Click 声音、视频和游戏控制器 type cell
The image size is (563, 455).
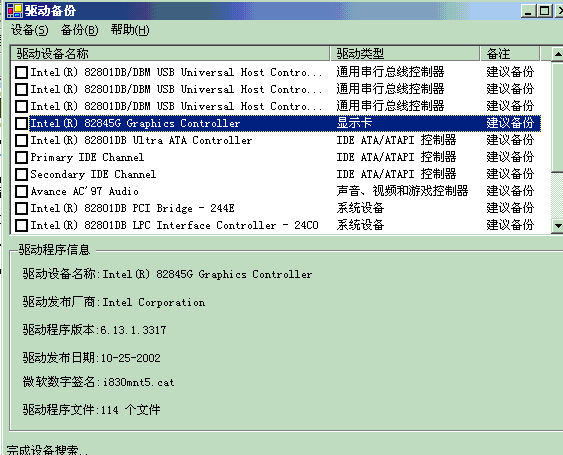(402, 191)
